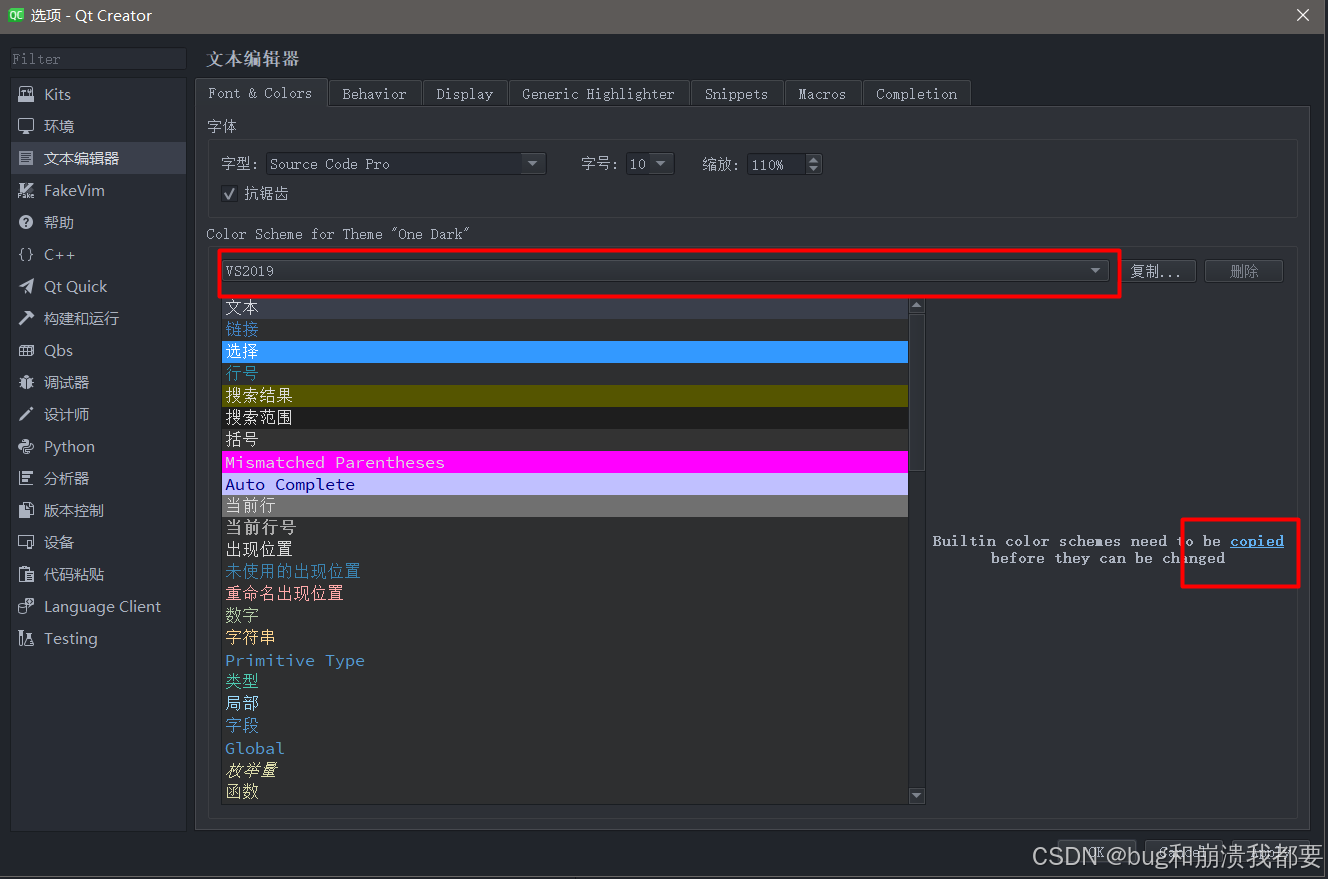
Task: Open the 分析器 chart icon
Action: click(26, 478)
